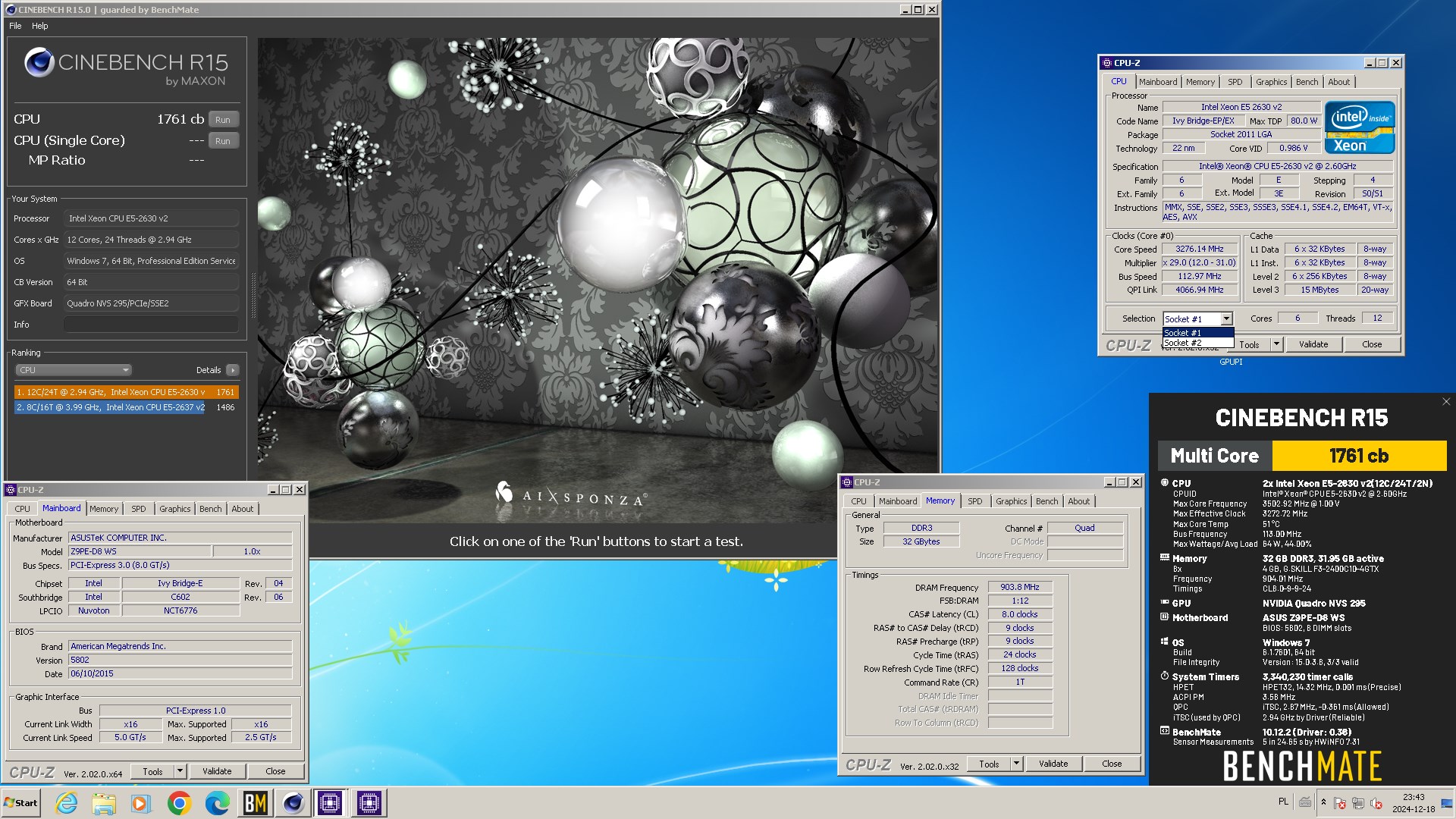The height and width of the screenshot is (819, 1456).
Task: Show desktop button at taskbar end
Action: (1447, 803)
